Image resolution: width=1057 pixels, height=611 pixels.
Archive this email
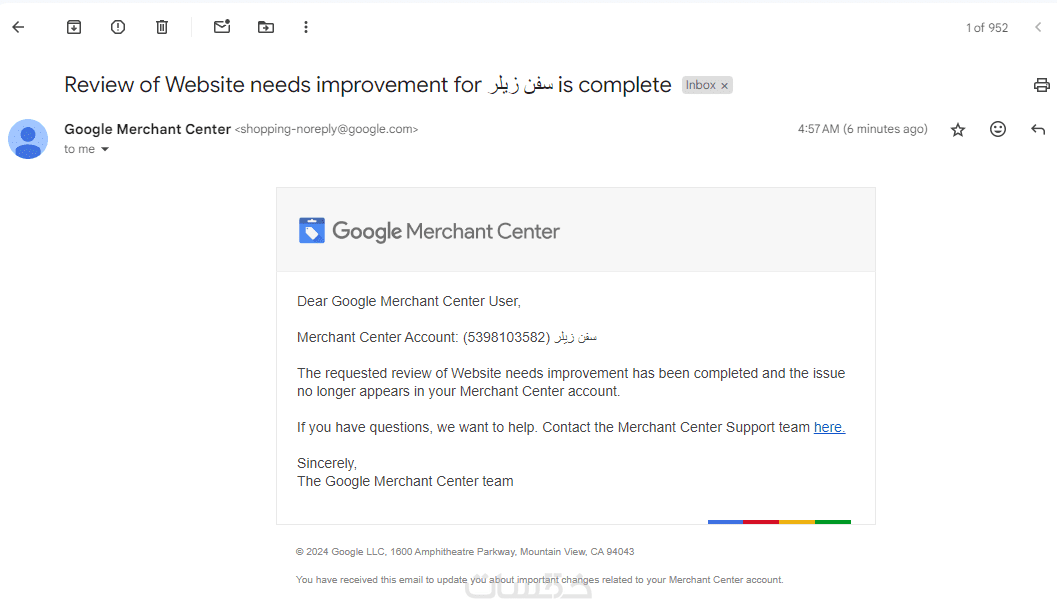[74, 27]
